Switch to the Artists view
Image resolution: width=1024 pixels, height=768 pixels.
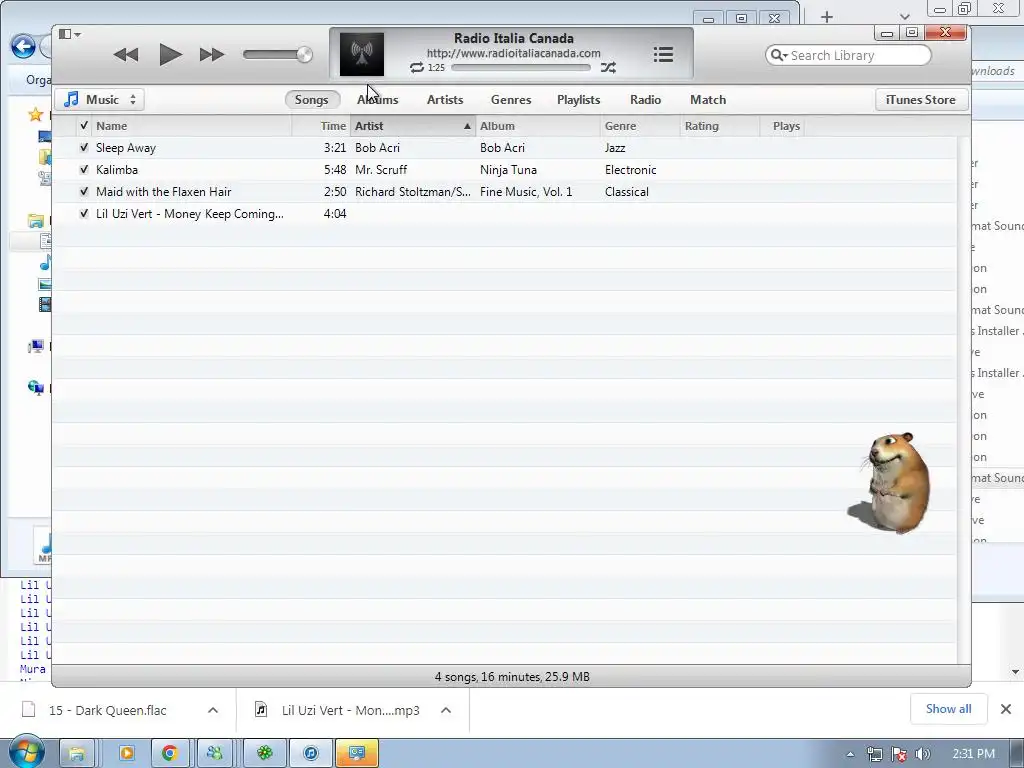click(445, 100)
